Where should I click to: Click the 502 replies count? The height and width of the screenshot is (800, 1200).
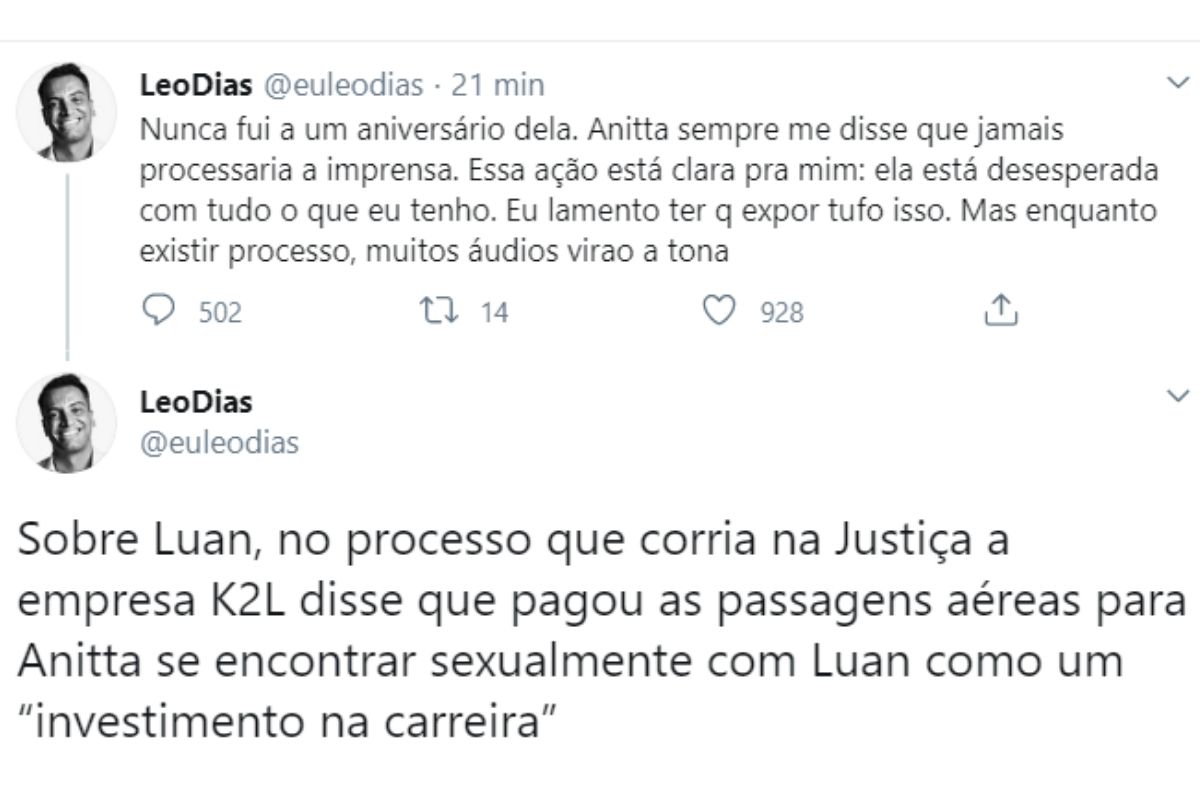click(x=220, y=314)
